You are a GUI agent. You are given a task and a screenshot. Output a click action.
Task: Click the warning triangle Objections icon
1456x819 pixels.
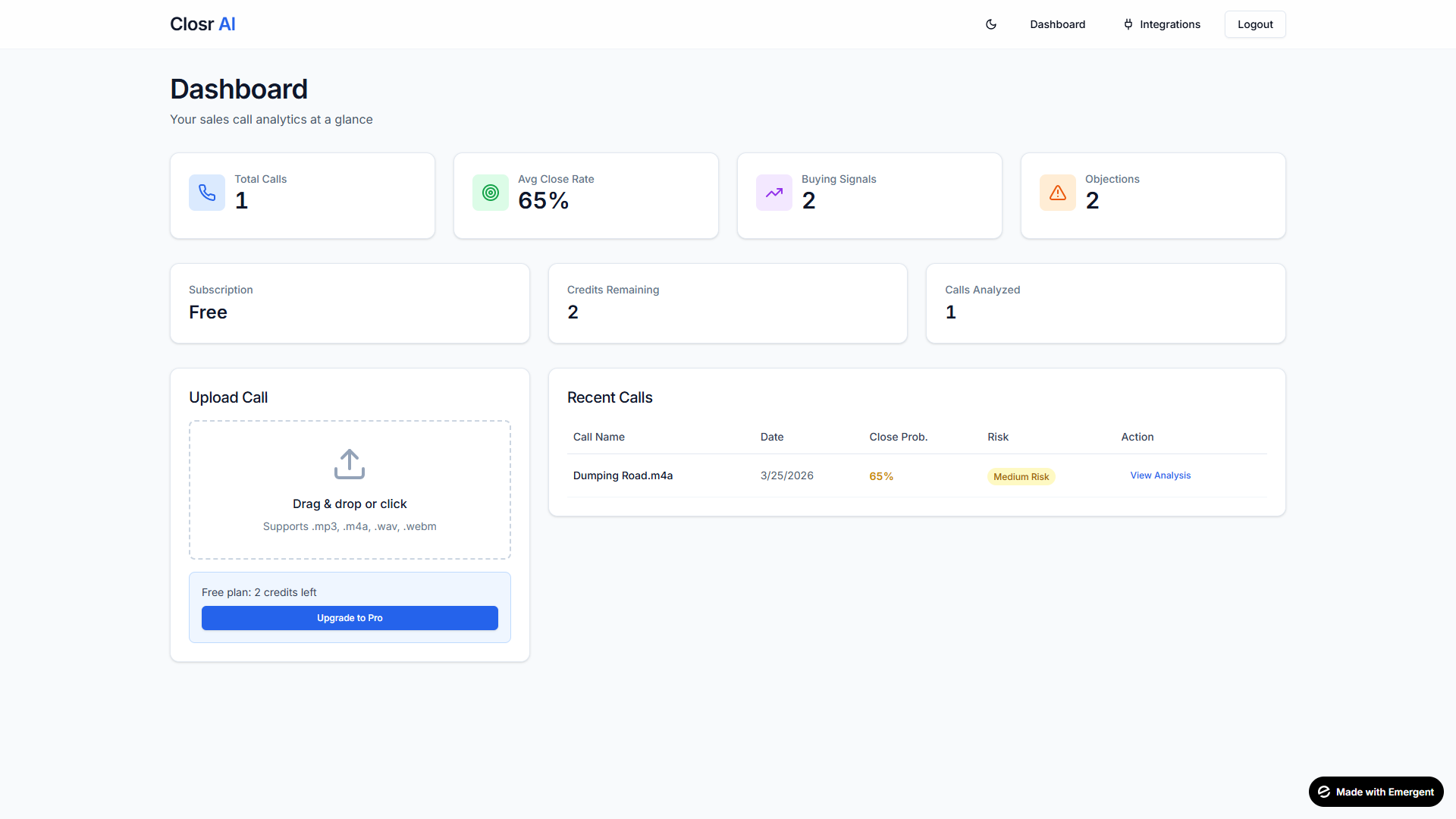pyautogui.click(x=1058, y=193)
